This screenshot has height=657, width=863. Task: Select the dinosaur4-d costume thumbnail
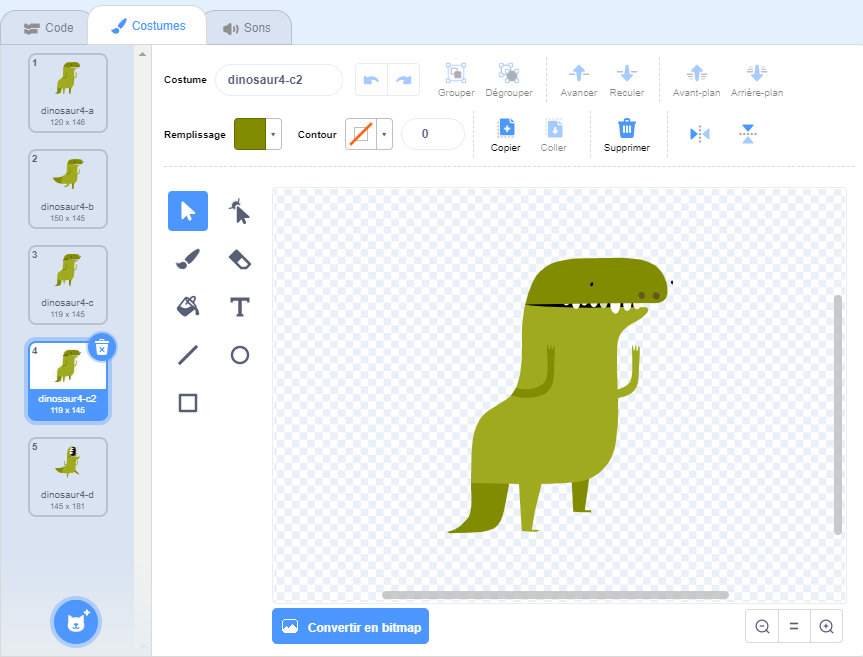point(68,476)
